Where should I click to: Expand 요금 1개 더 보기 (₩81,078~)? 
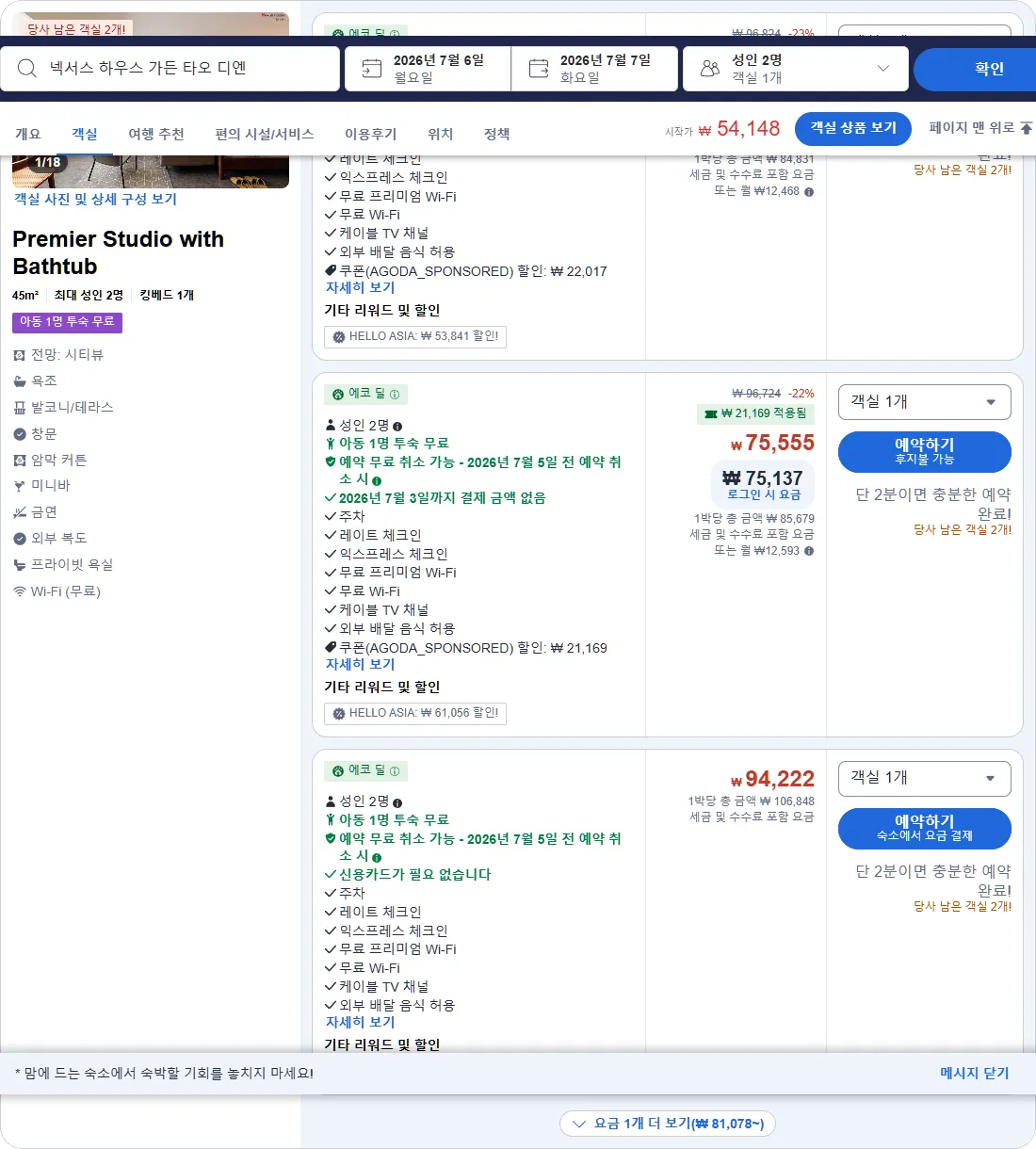point(668,1124)
